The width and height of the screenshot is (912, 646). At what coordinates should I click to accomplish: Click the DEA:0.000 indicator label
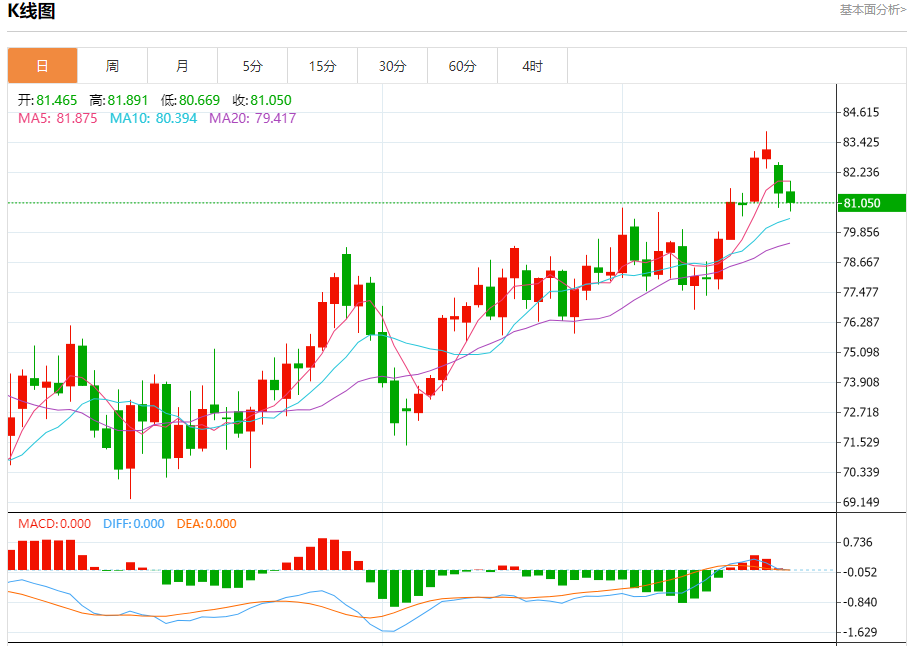coord(206,523)
